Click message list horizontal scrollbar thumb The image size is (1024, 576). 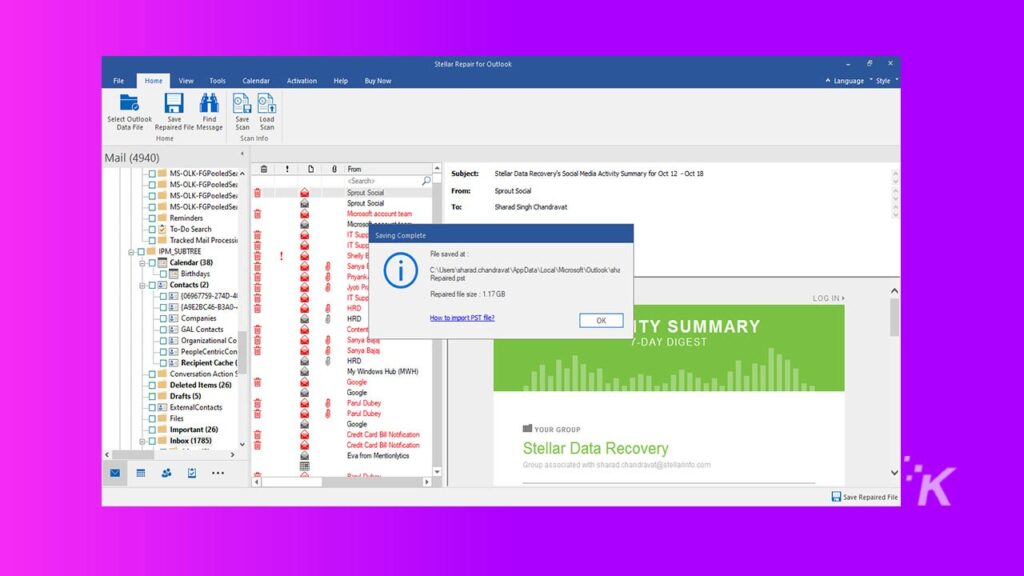[292, 482]
